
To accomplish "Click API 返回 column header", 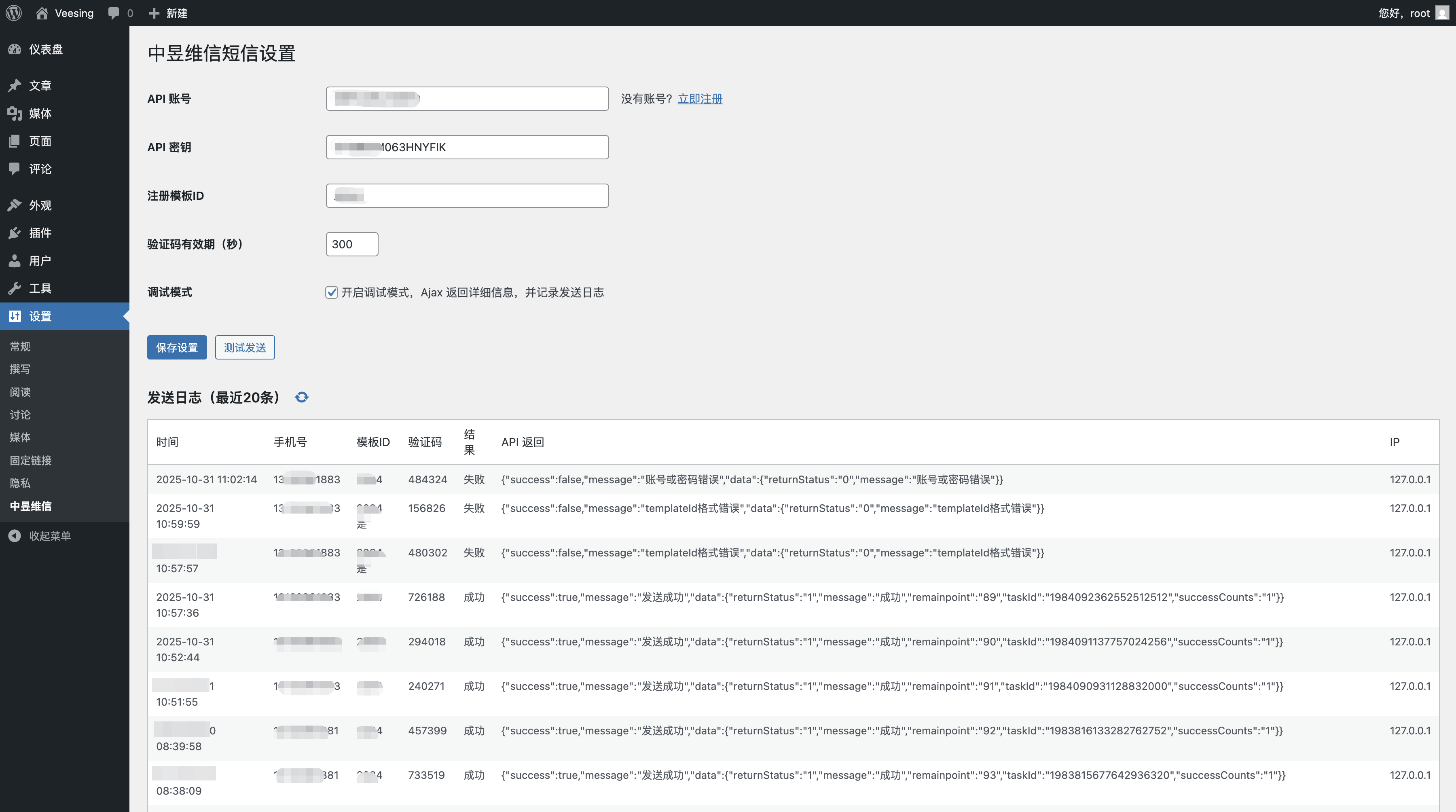I will (x=523, y=442).
